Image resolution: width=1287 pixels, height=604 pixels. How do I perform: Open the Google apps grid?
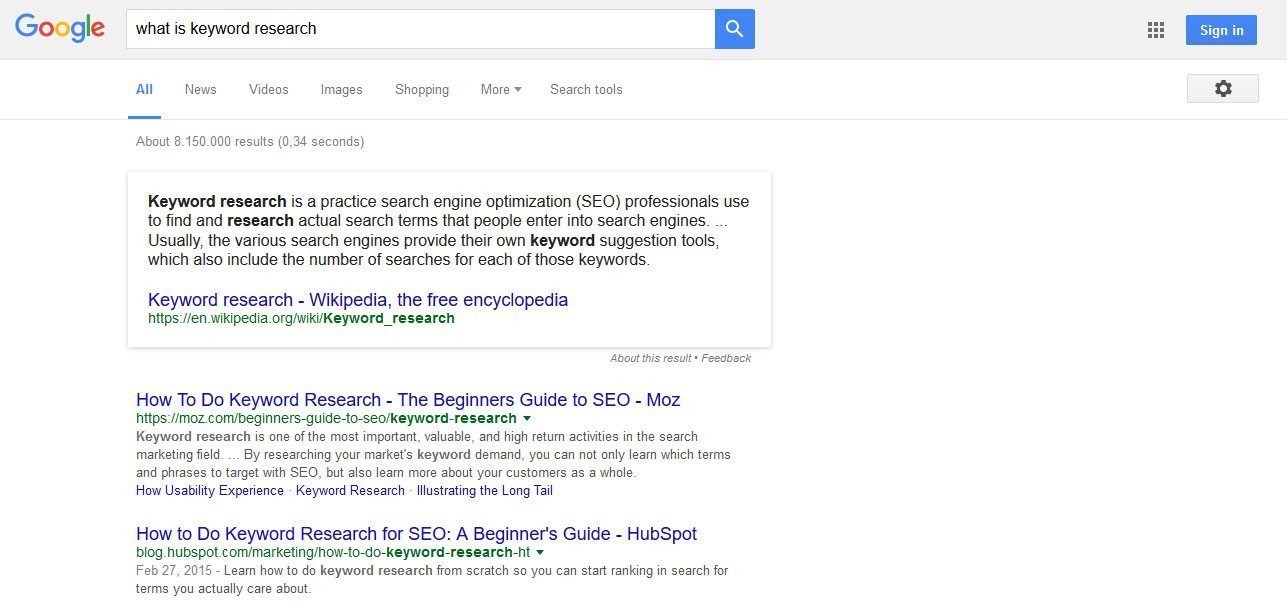pyautogui.click(x=1156, y=30)
